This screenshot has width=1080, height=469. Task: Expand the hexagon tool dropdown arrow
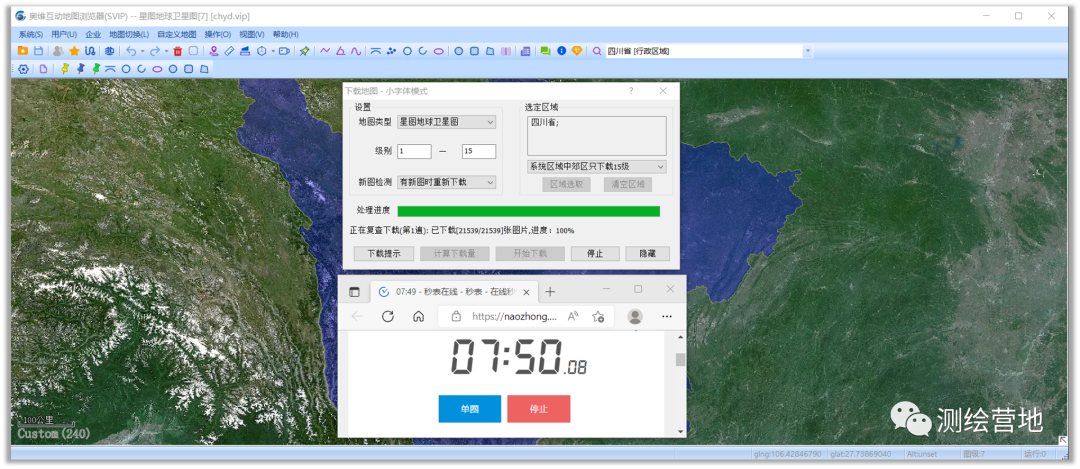click(x=273, y=51)
